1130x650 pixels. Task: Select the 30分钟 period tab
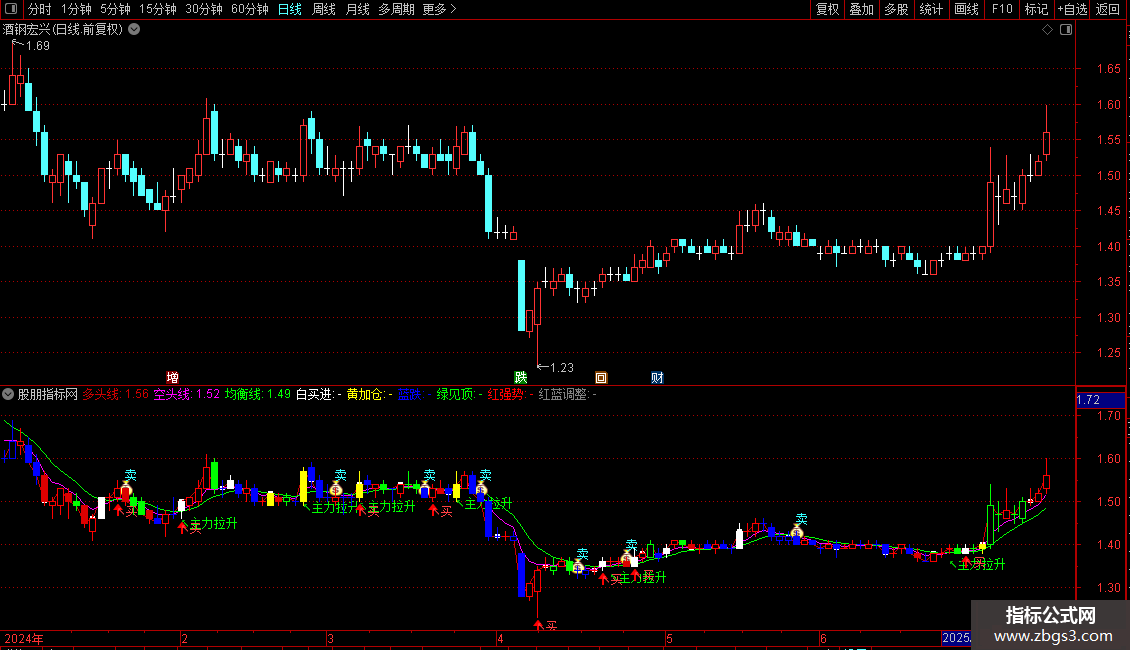pyautogui.click(x=204, y=9)
